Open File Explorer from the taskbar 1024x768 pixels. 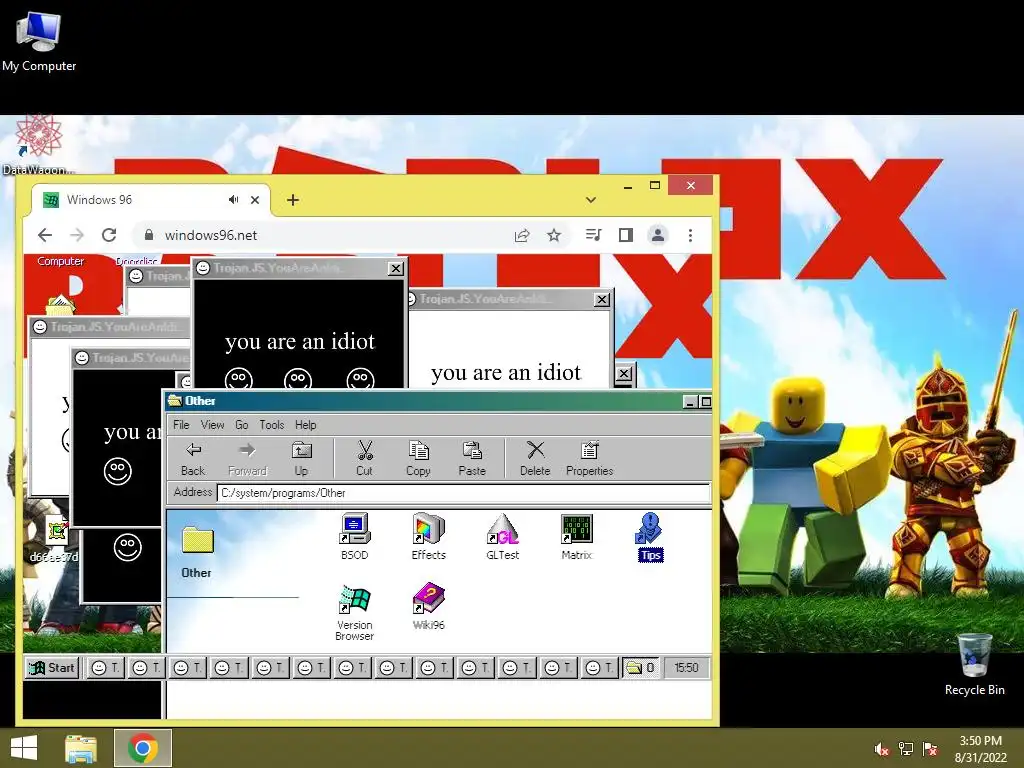click(81, 748)
